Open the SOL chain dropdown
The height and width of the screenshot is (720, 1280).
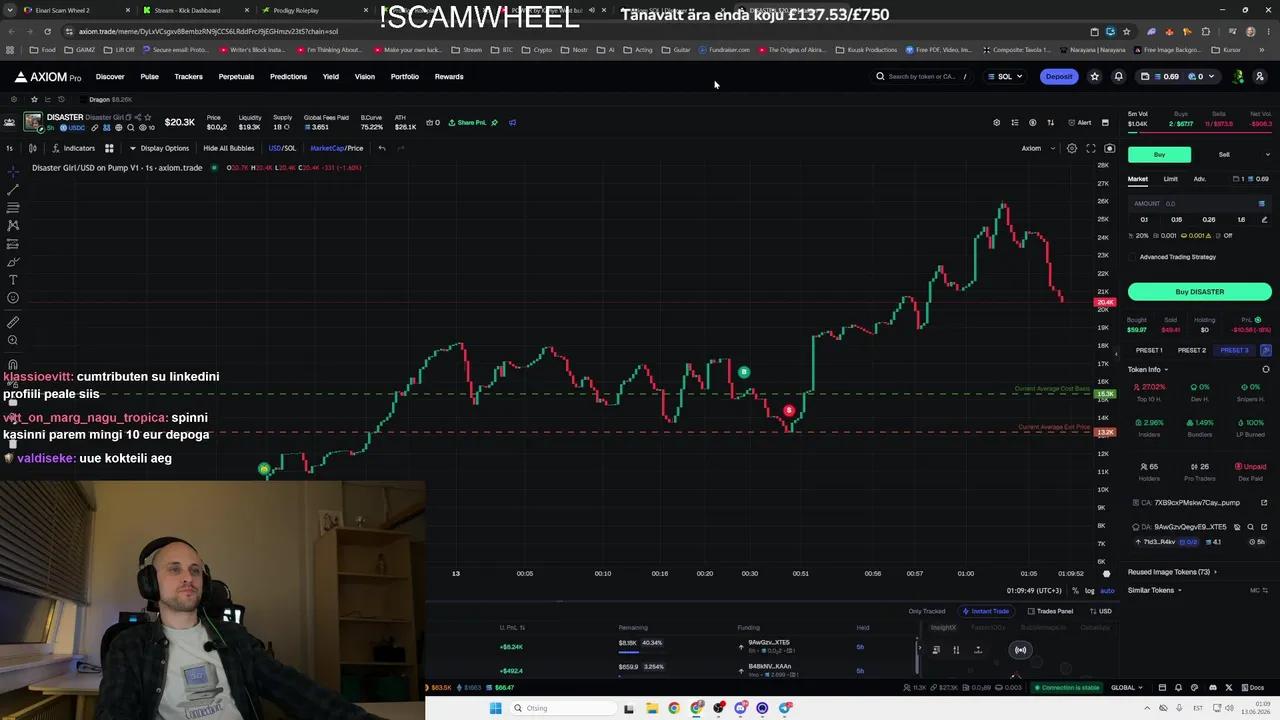click(1005, 76)
